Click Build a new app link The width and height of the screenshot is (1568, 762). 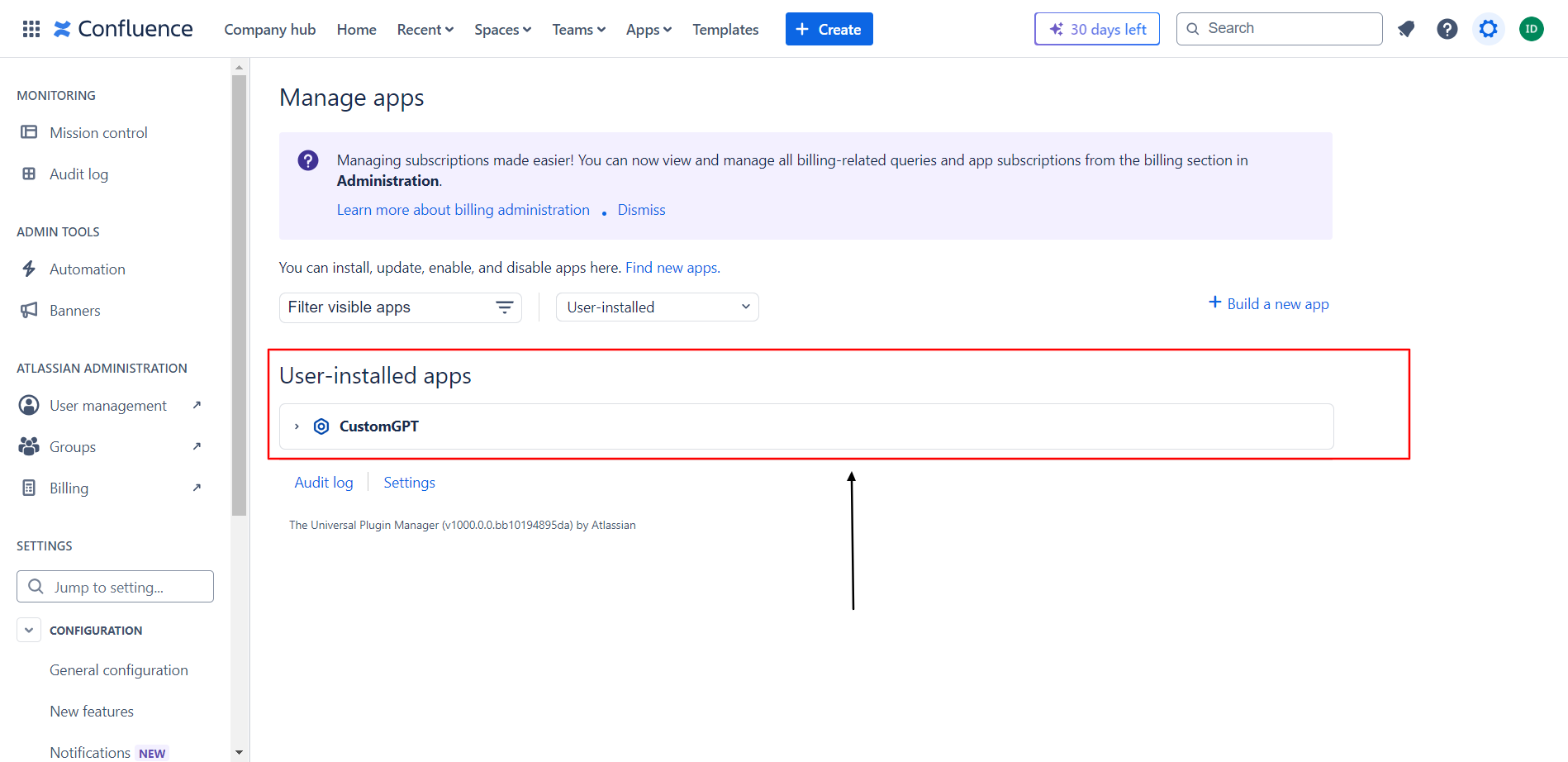click(1278, 304)
